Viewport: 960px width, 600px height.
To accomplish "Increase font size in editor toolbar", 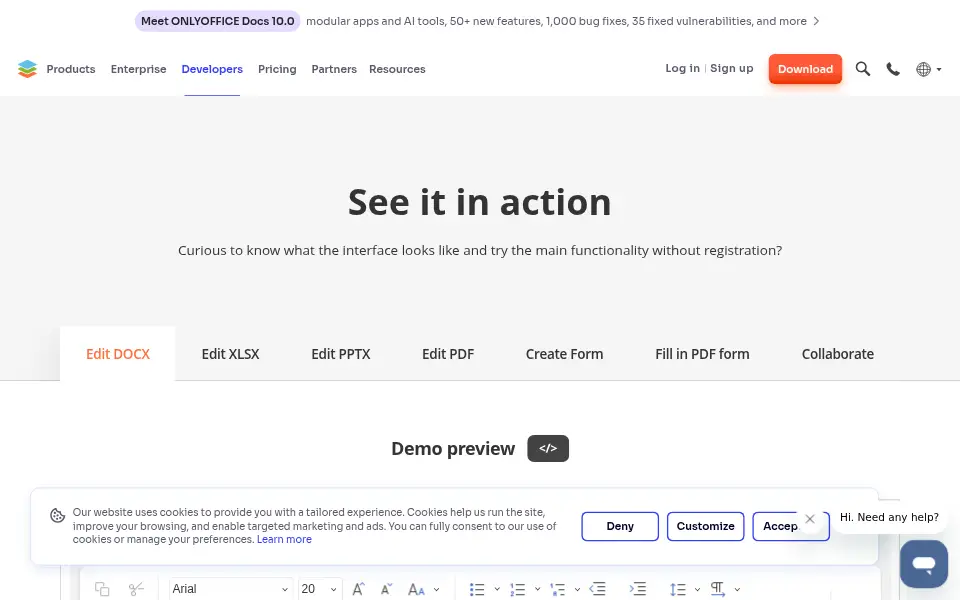I will click(359, 589).
